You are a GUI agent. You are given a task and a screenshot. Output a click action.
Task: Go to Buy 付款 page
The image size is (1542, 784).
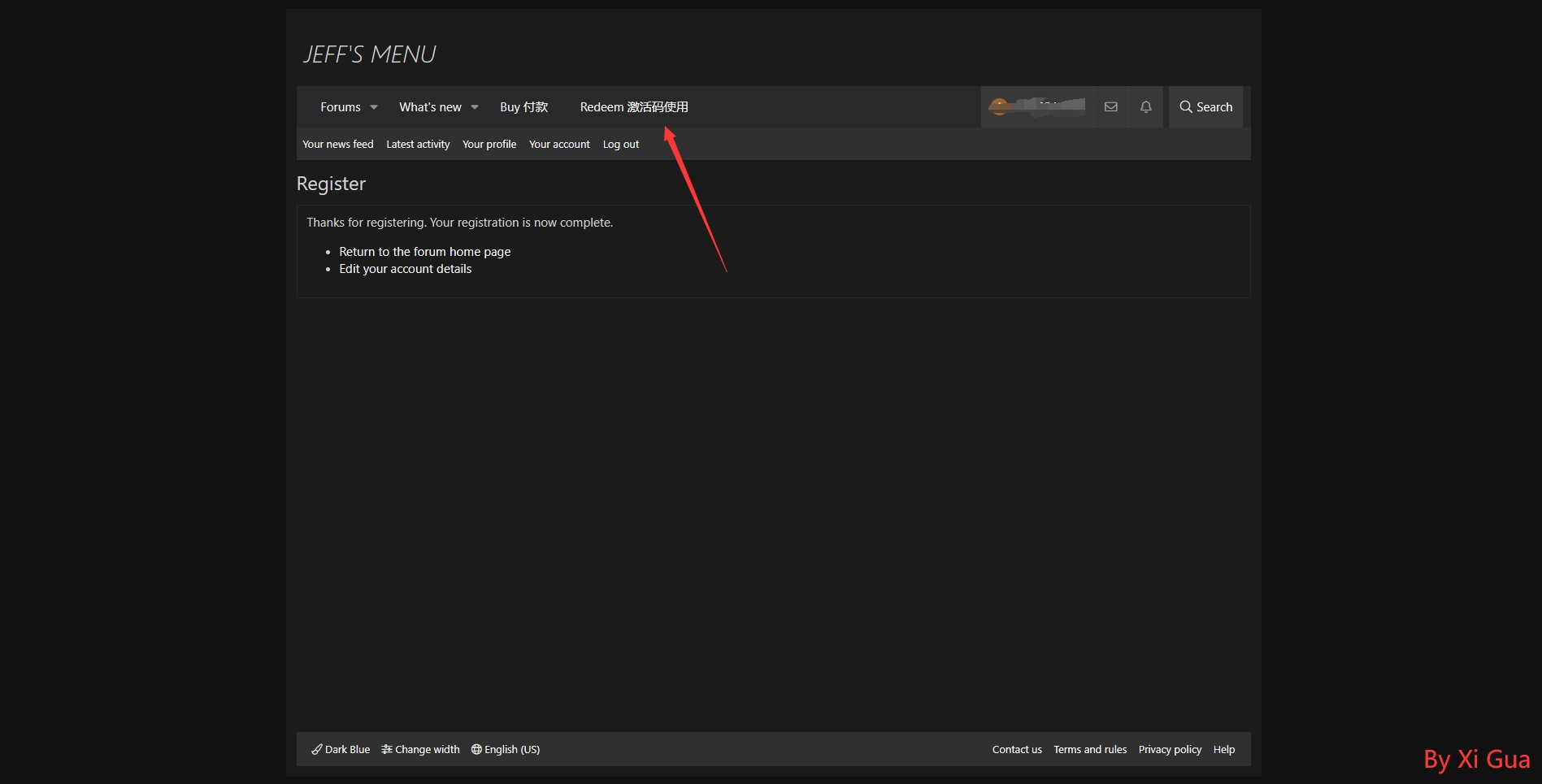(x=523, y=107)
